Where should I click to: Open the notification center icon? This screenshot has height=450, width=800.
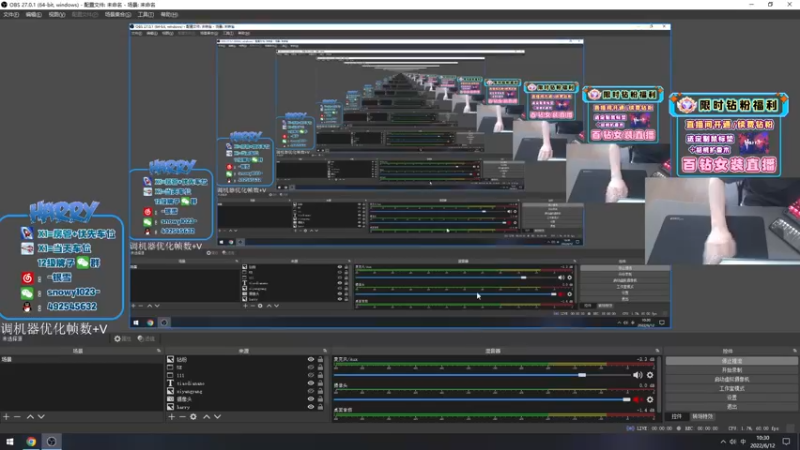pyautogui.click(x=786, y=442)
